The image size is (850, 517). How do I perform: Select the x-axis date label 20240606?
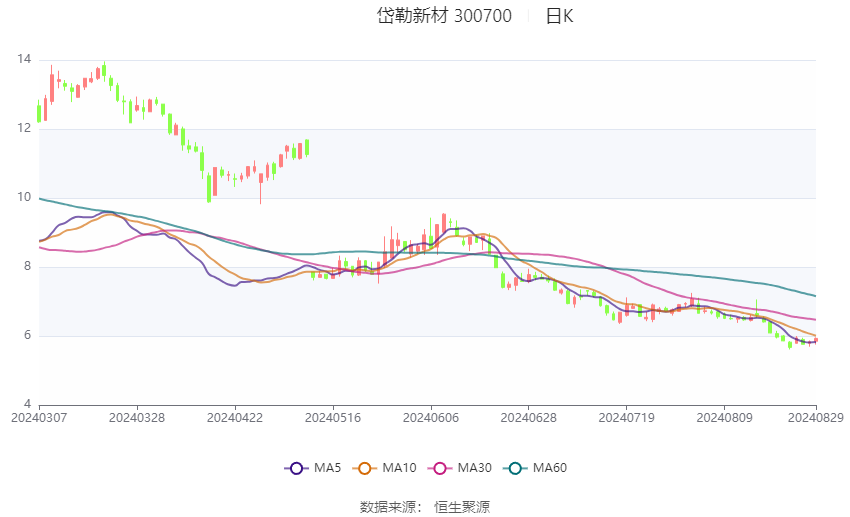pyautogui.click(x=431, y=418)
